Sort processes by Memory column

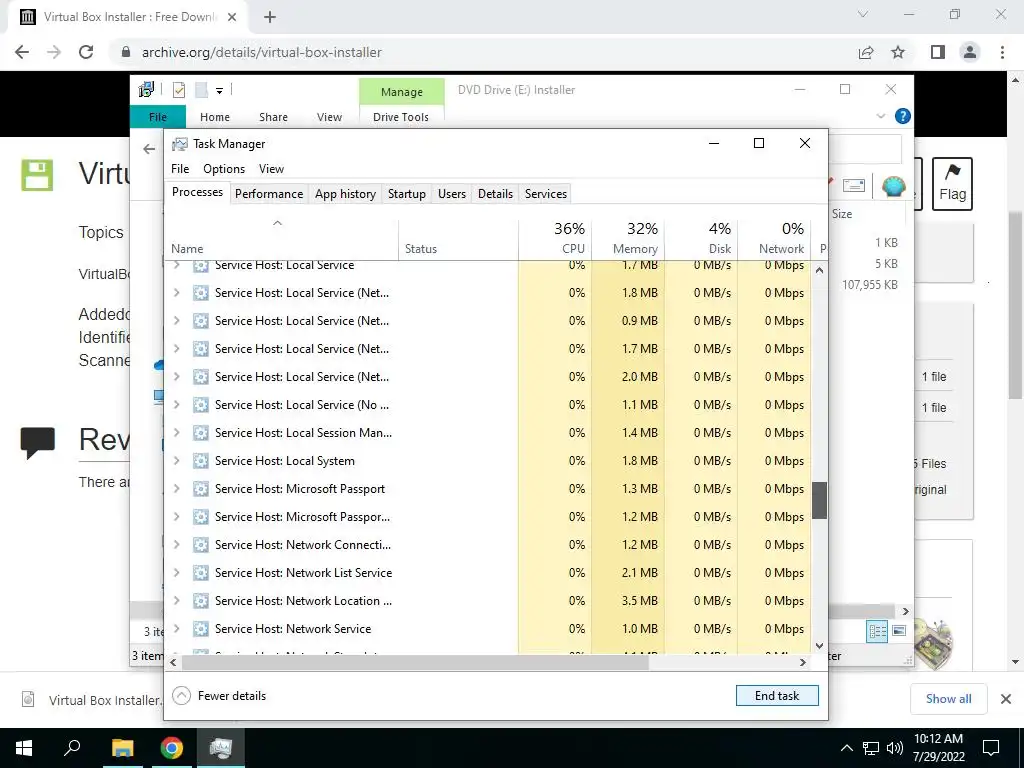[628, 239]
